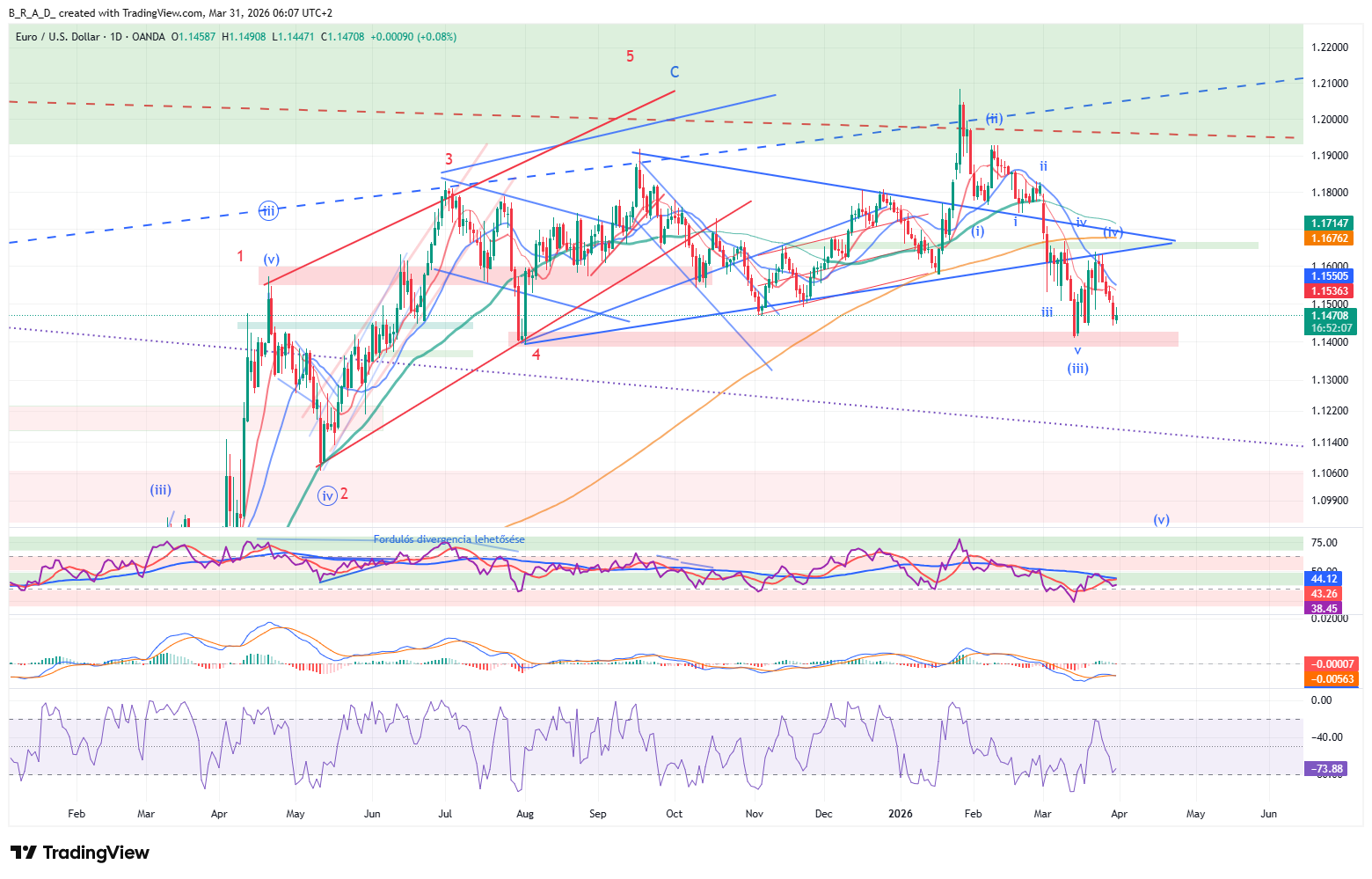1372x879 pixels.
Task: Click the current price 1.14708 label
Action: point(1329,315)
